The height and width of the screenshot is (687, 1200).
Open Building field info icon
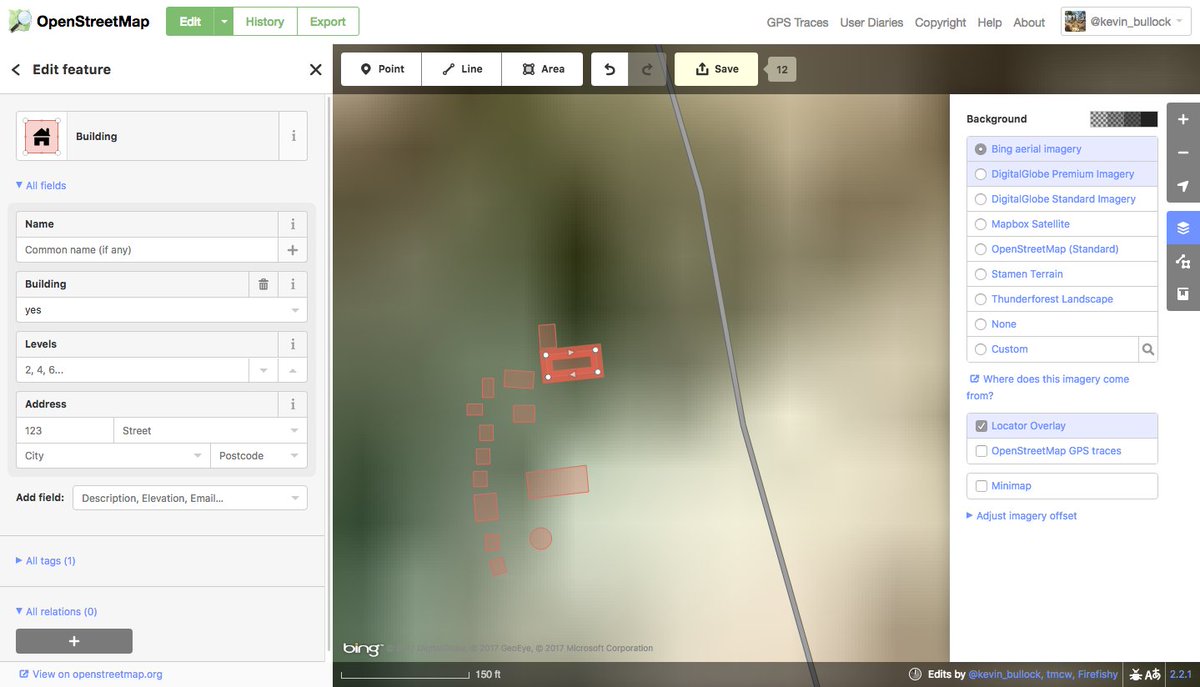click(x=293, y=284)
